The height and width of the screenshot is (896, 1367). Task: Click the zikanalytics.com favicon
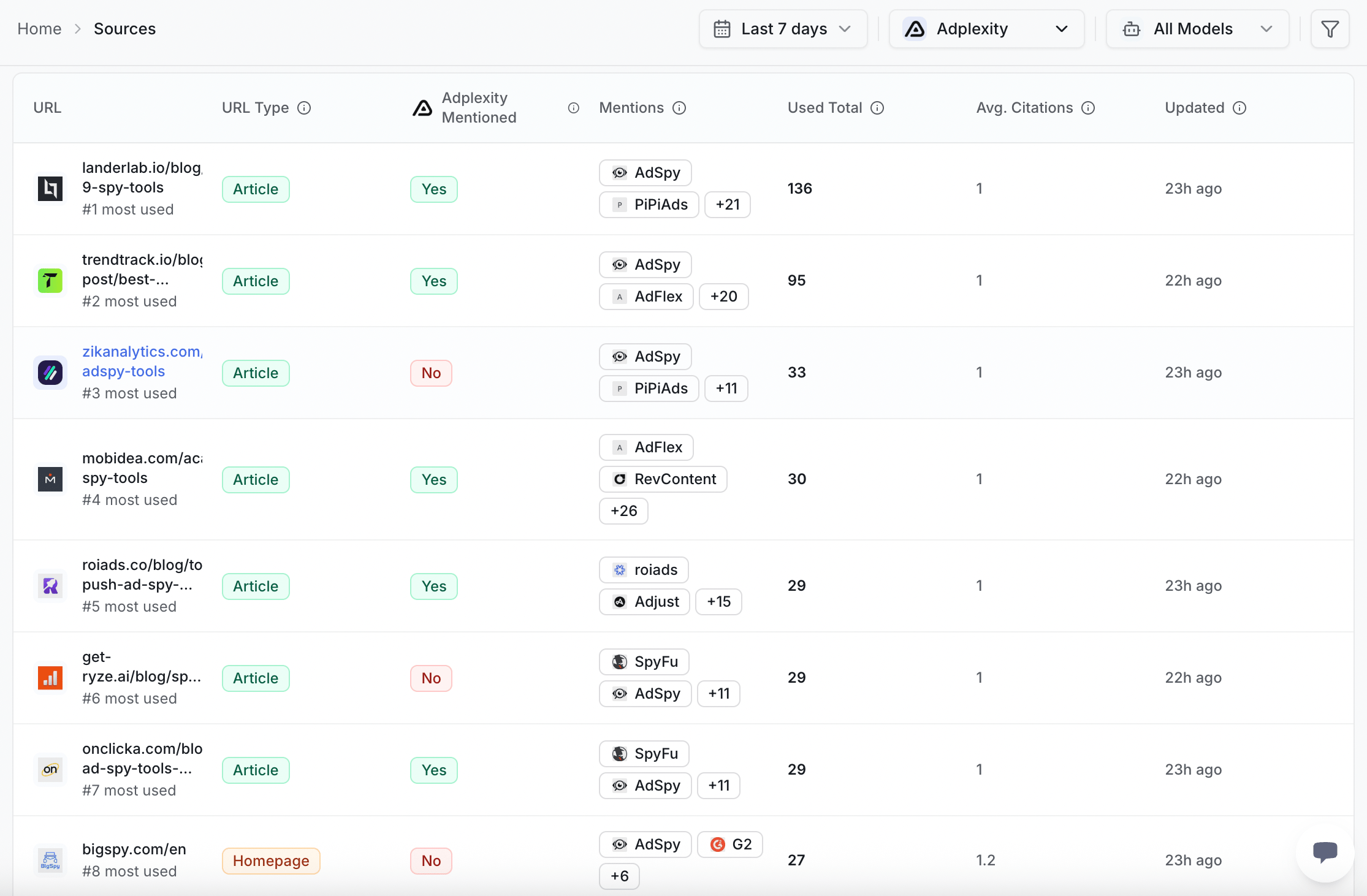50,373
